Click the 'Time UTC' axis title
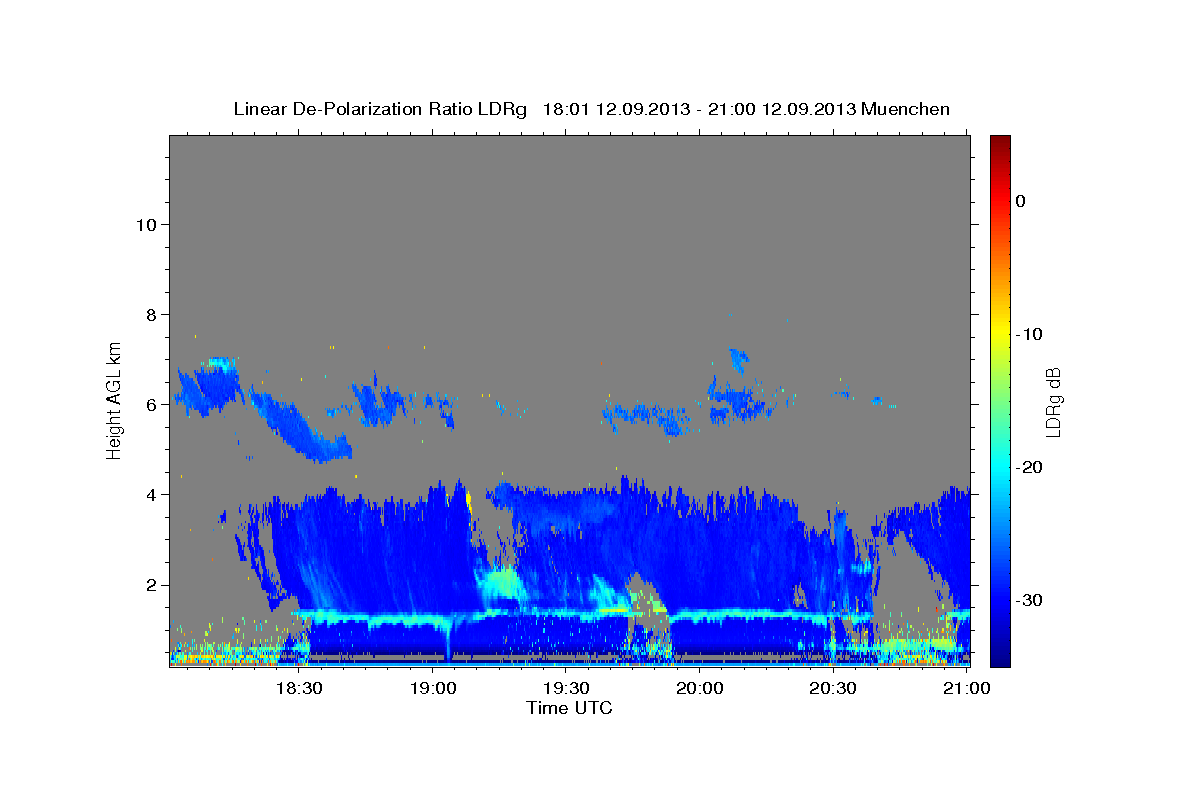The height and width of the screenshot is (800, 1200). [x=569, y=708]
